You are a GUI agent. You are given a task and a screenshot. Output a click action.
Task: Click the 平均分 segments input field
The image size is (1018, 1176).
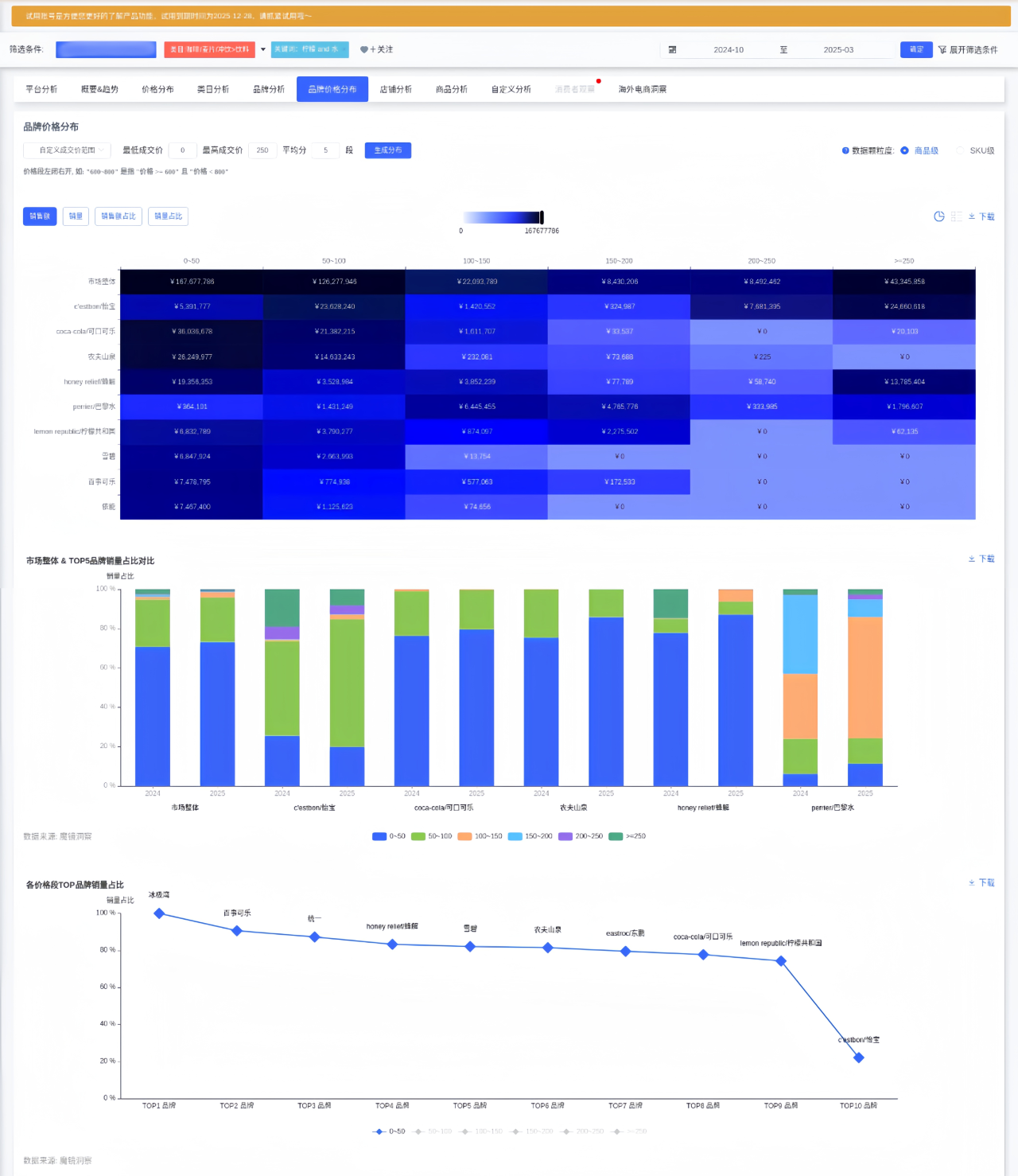click(x=325, y=150)
